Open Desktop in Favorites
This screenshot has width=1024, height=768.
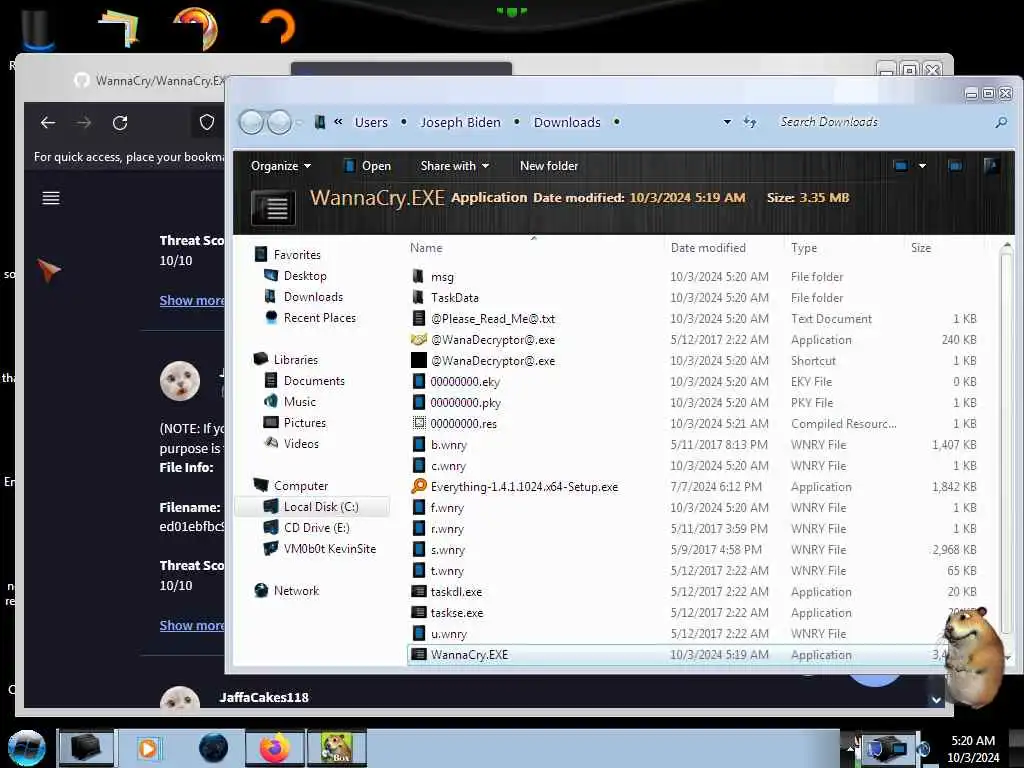pos(304,276)
